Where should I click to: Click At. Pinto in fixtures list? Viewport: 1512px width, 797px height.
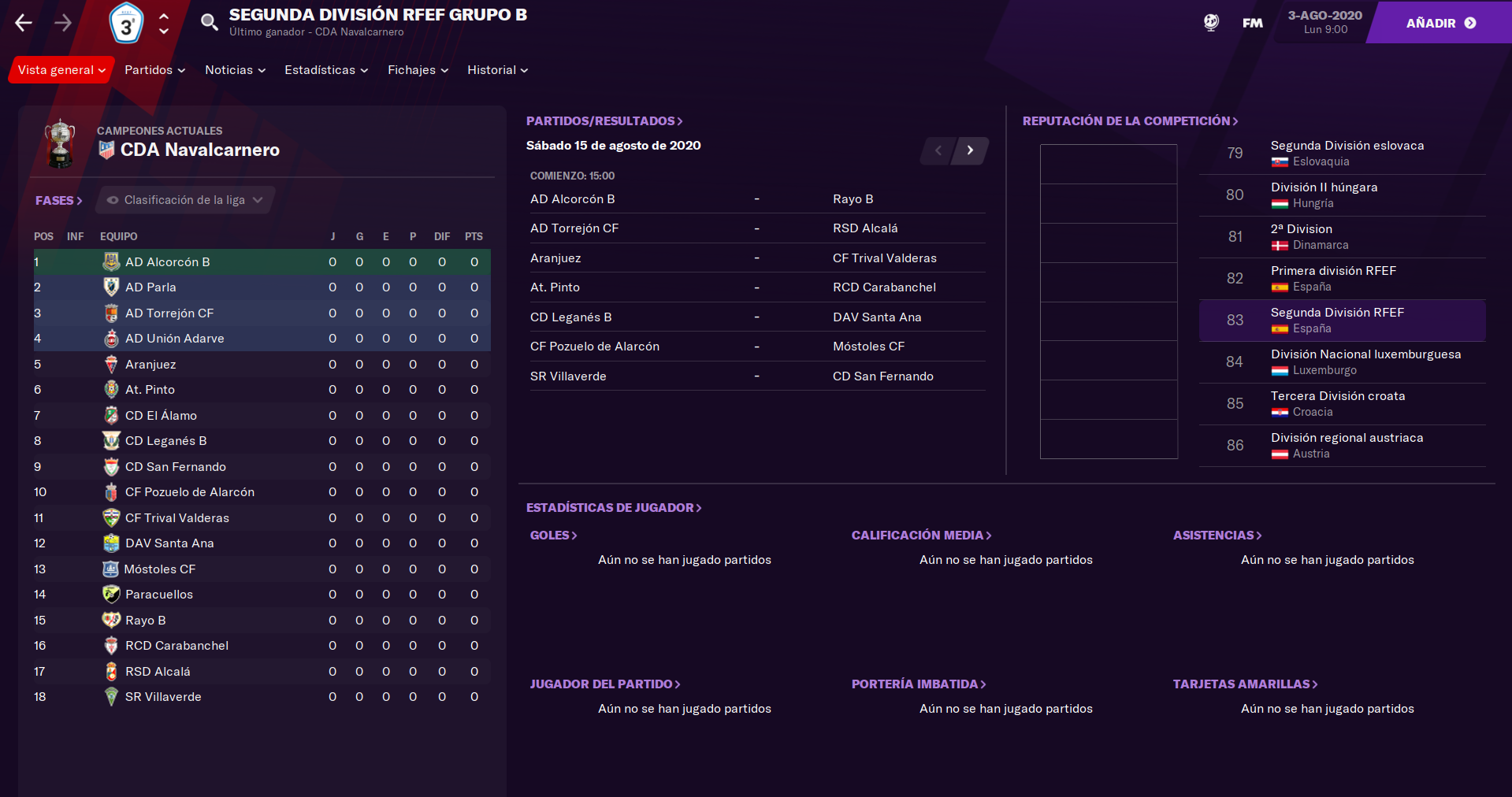555,287
